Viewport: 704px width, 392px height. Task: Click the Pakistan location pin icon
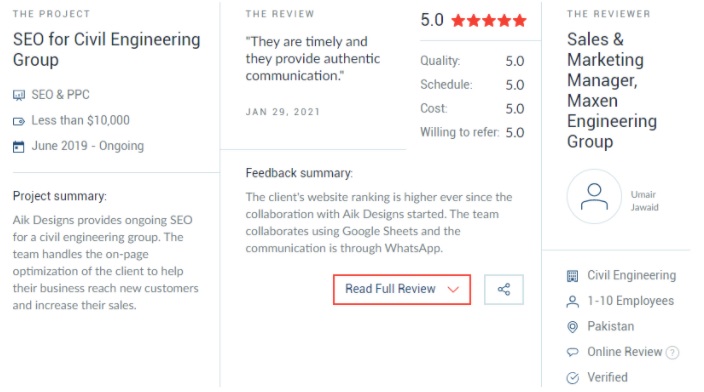572,326
